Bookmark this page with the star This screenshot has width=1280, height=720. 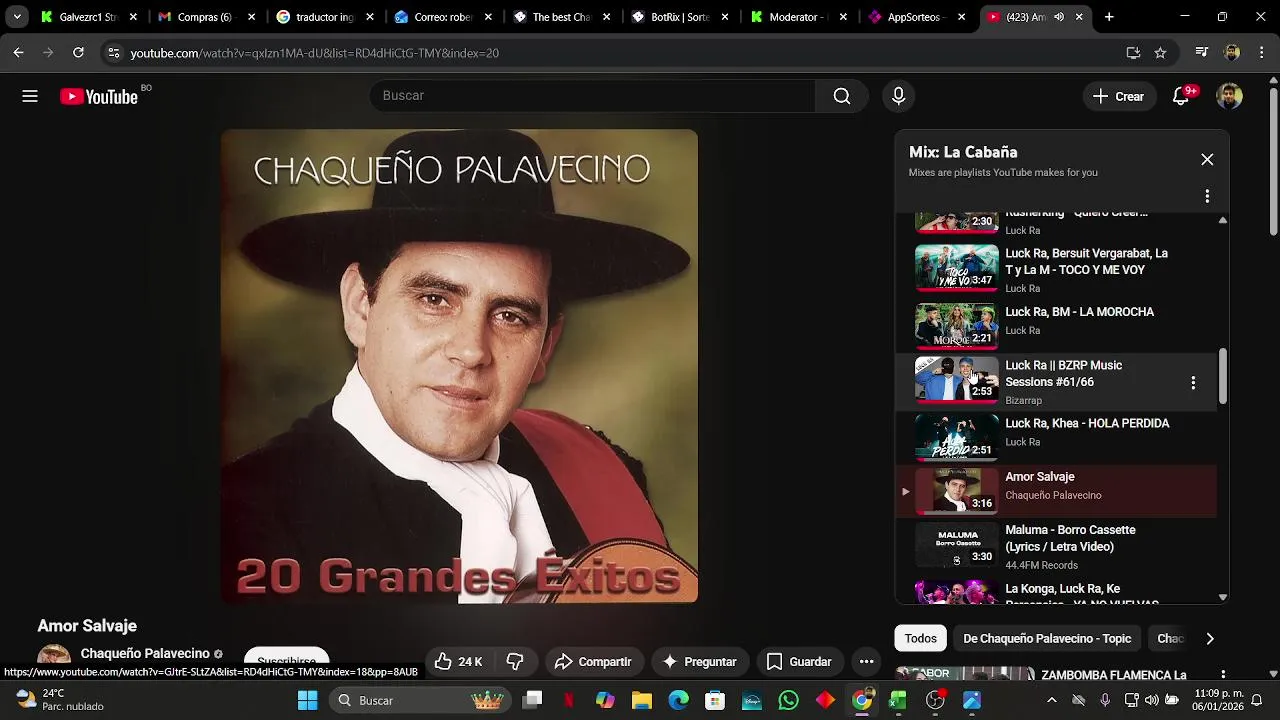[1160, 53]
